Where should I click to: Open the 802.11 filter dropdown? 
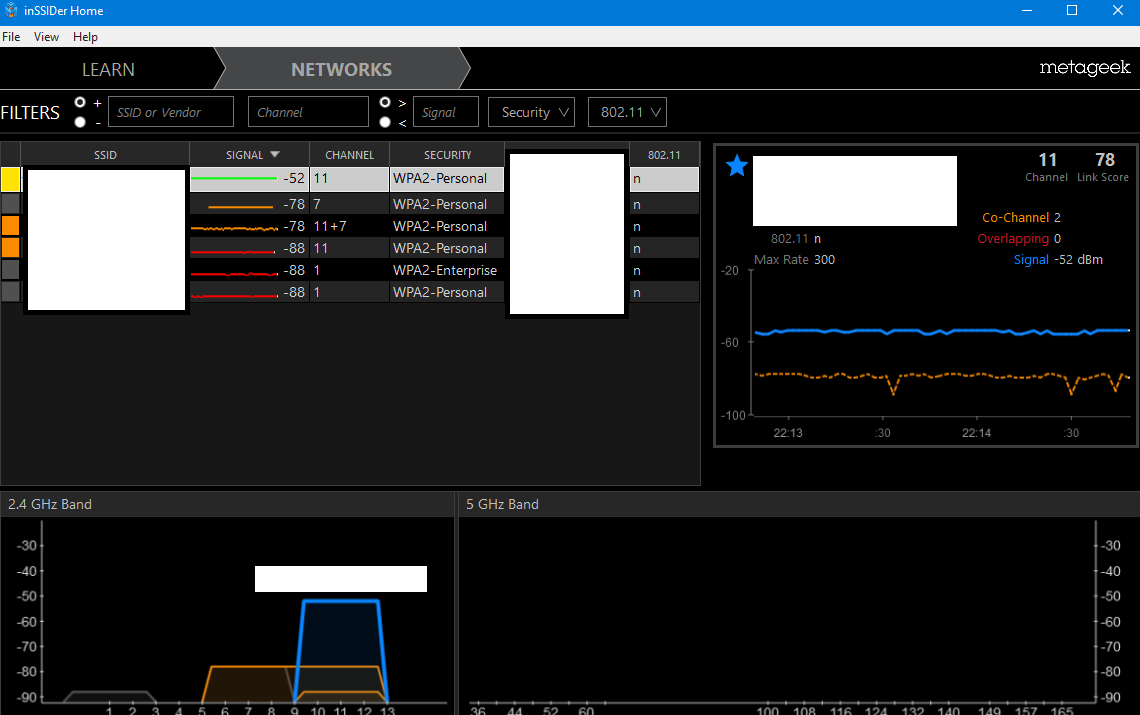point(627,112)
